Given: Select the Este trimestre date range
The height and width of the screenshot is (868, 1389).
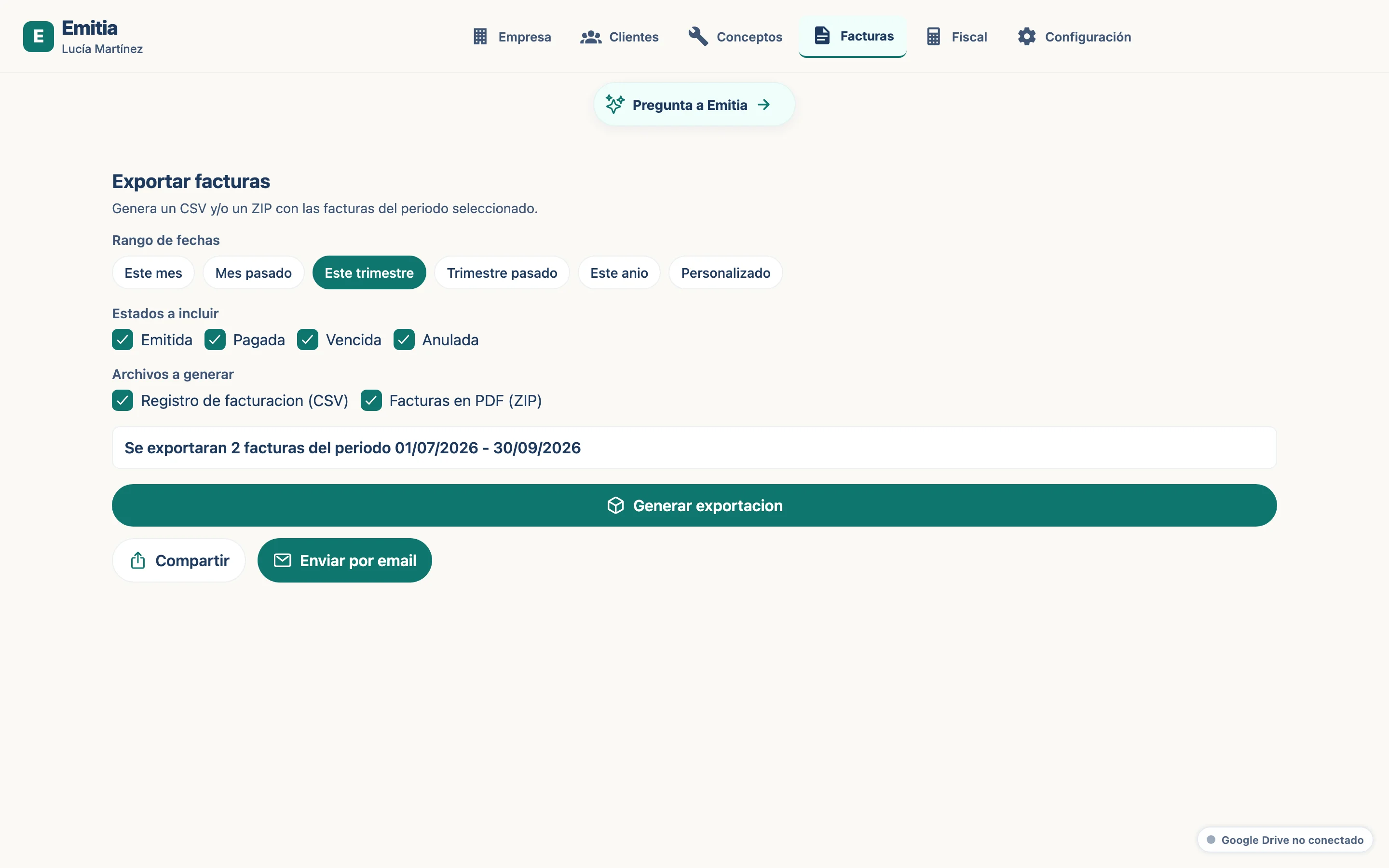Looking at the screenshot, I should 369,272.
